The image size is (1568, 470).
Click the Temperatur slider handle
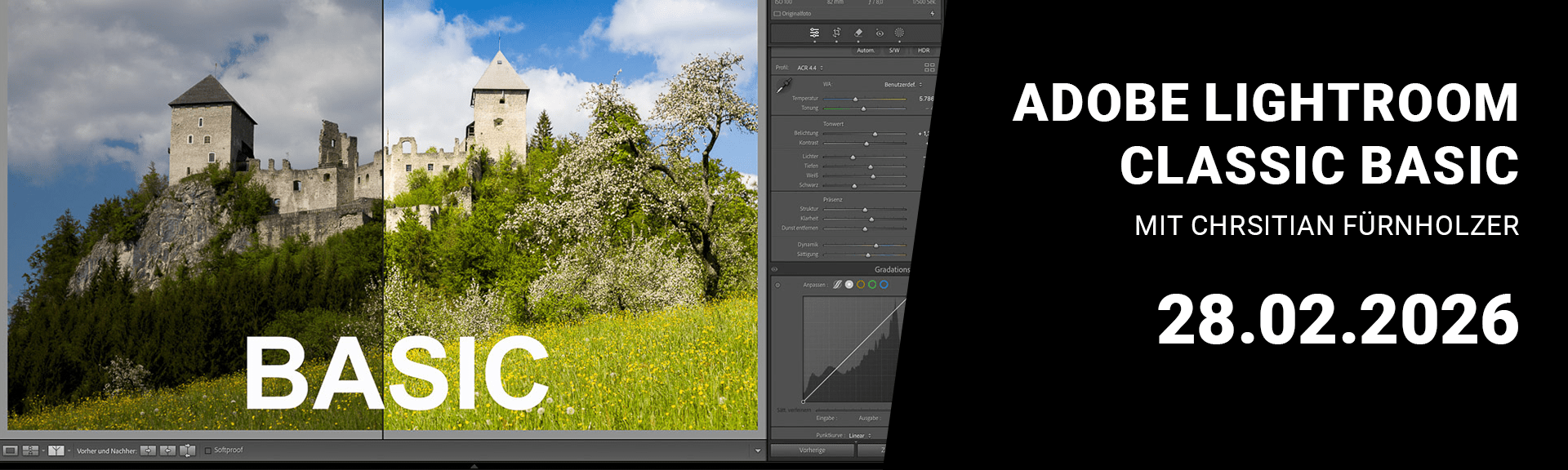pos(855,99)
